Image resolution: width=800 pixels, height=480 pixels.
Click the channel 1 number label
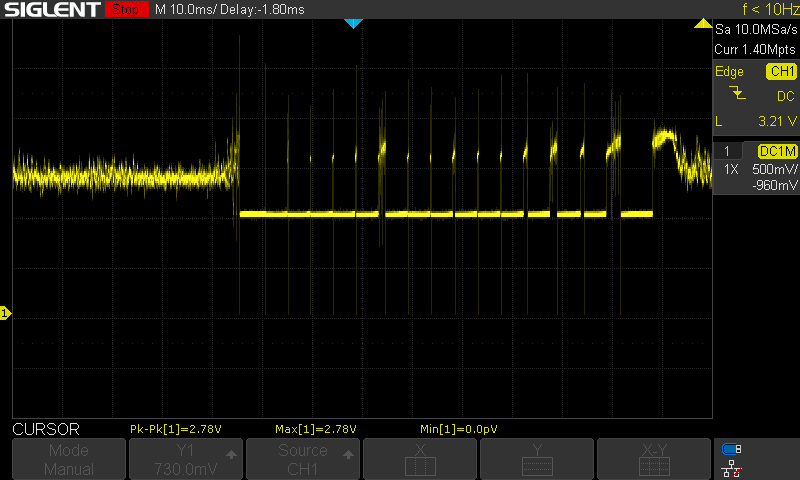tap(727, 151)
